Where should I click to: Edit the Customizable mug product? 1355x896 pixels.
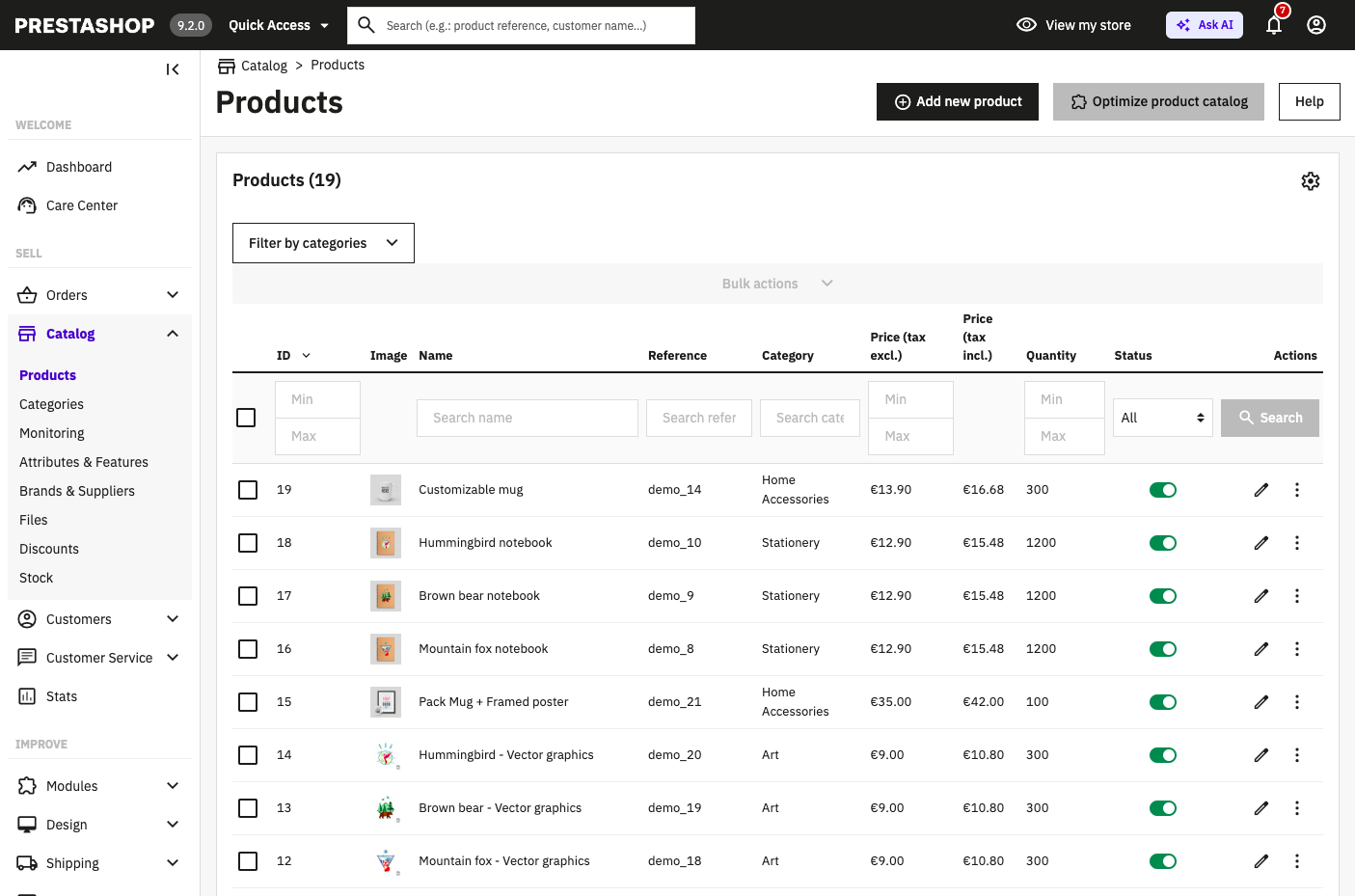(1261, 490)
